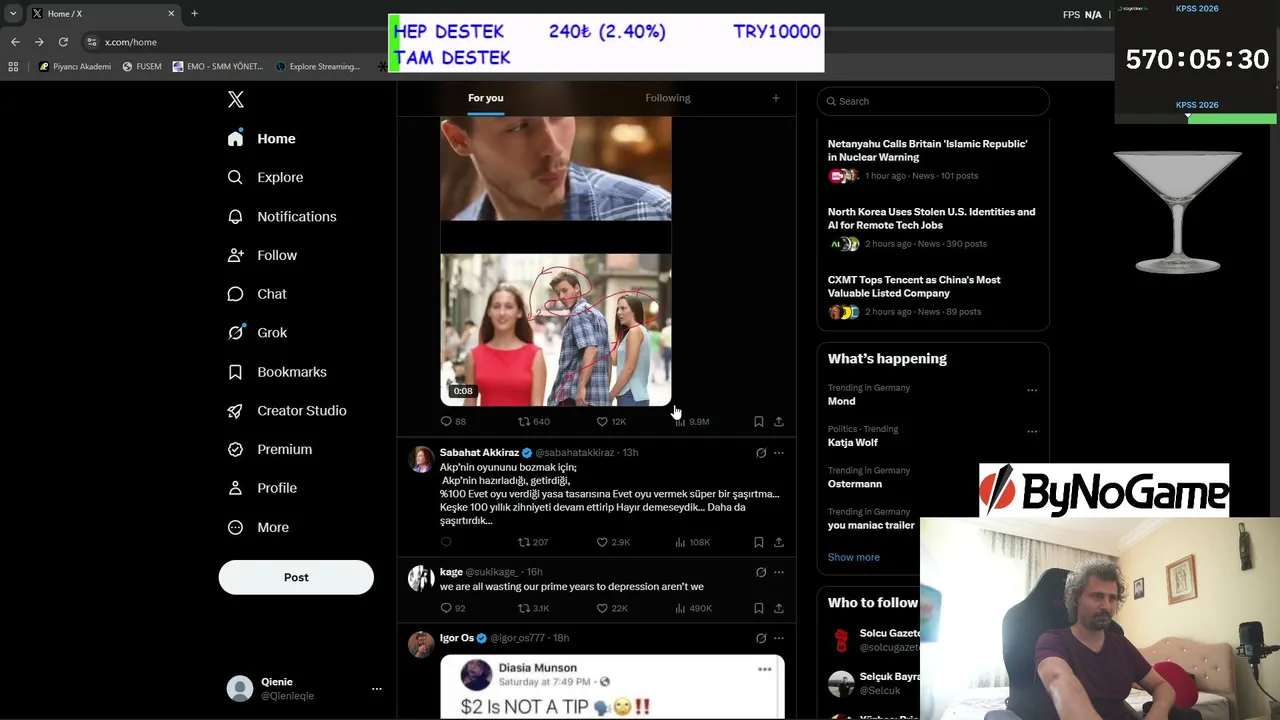This screenshot has height=720, width=1280.
Task: Ask Grok about Igor Os's post
Action: (761, 638)
